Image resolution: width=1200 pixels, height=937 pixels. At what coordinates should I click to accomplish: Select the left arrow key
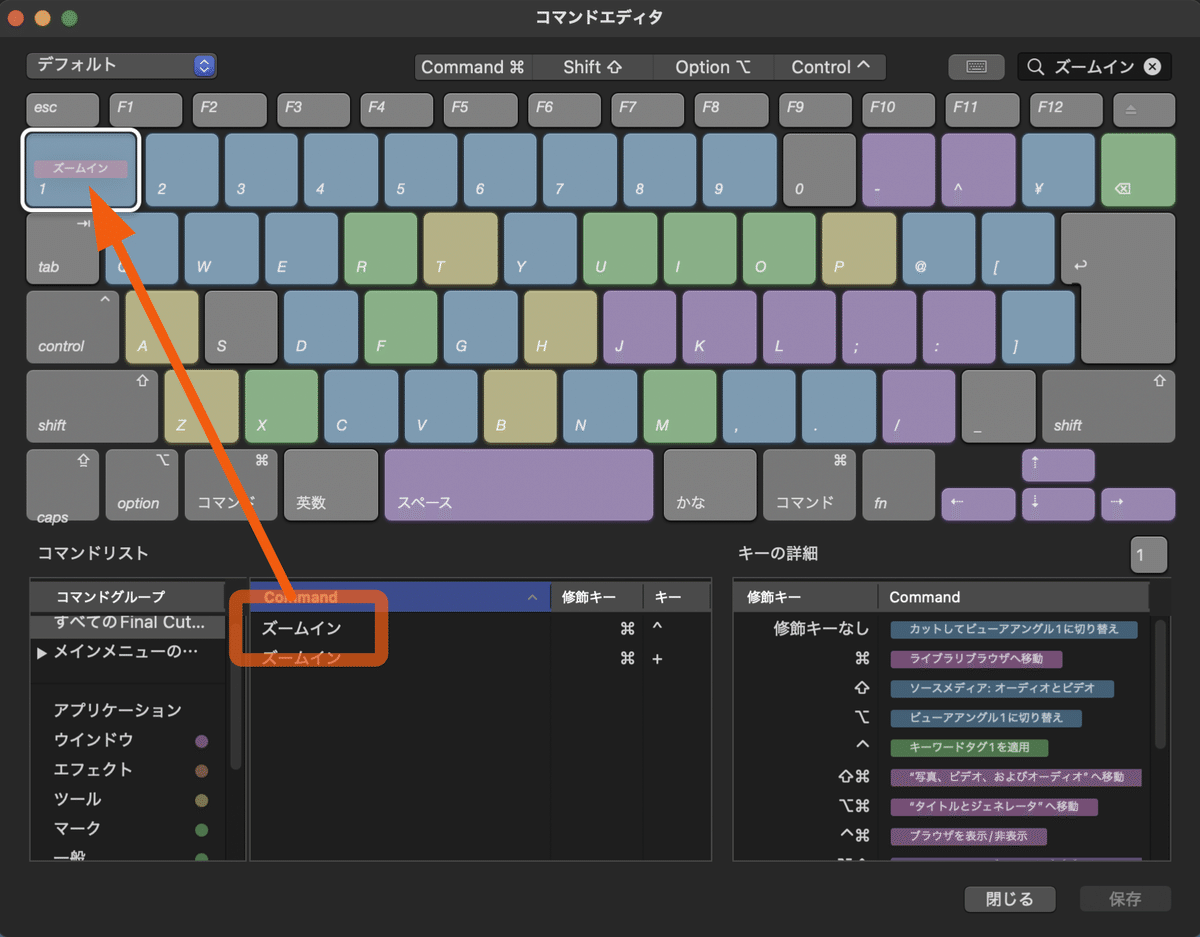978,504
